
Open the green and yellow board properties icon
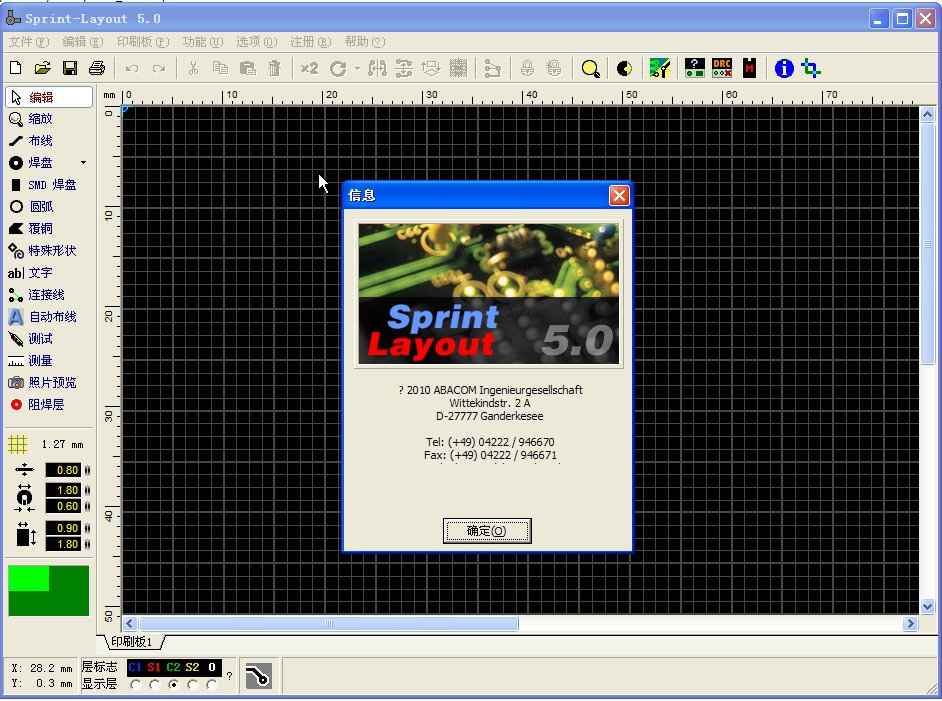click(660, 68)
